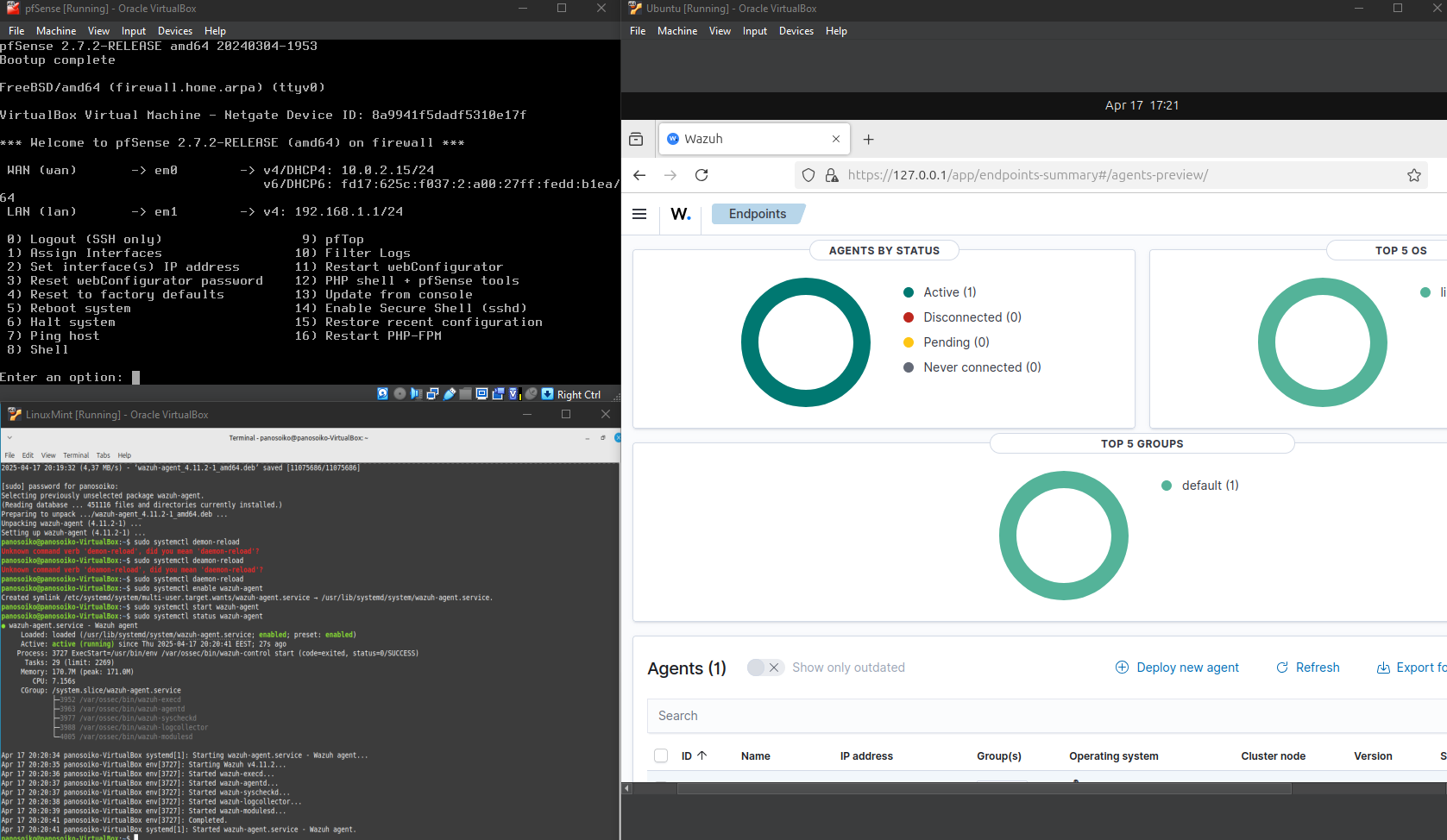Viewport: 1447px width, 840px height.
Task: Open Devices menu in pfSense VirtualBox window
Action: click(x=175, y=31)
